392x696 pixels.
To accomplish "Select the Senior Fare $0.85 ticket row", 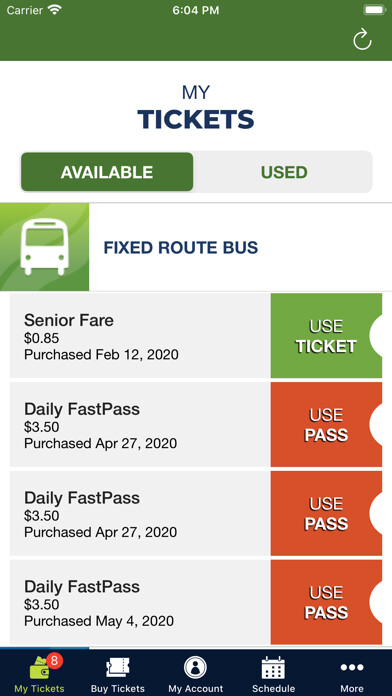I will (x=140, y=336).
